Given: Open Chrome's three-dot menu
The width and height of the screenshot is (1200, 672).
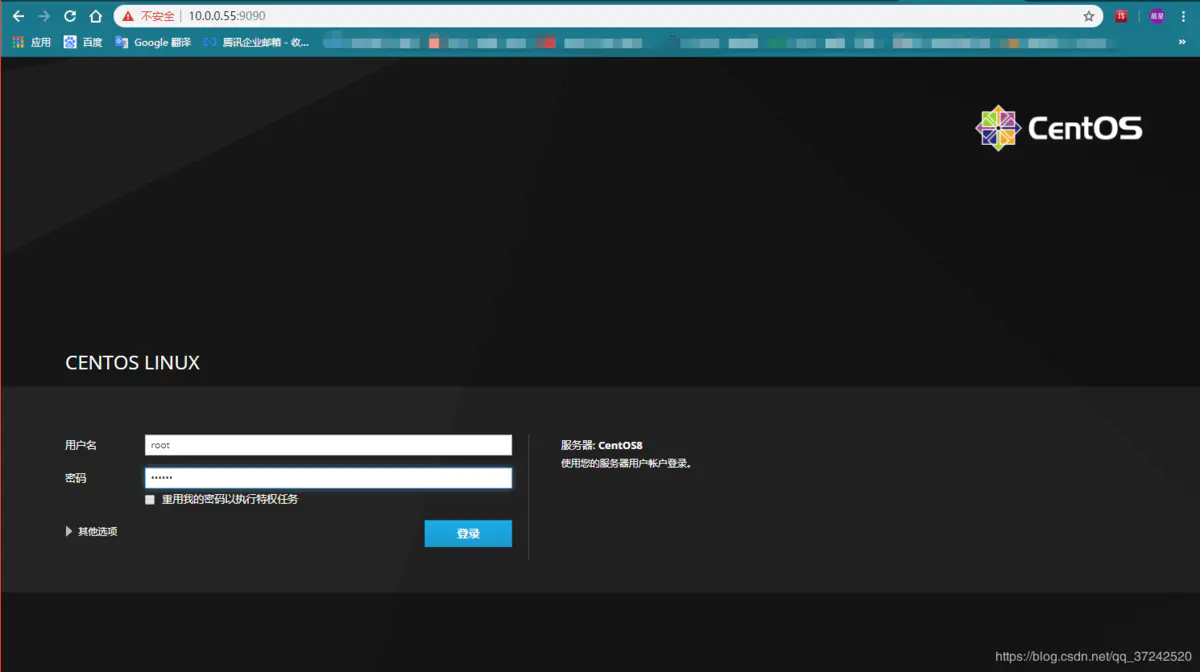Looking at the screenshot, I should coord(1186,15).
